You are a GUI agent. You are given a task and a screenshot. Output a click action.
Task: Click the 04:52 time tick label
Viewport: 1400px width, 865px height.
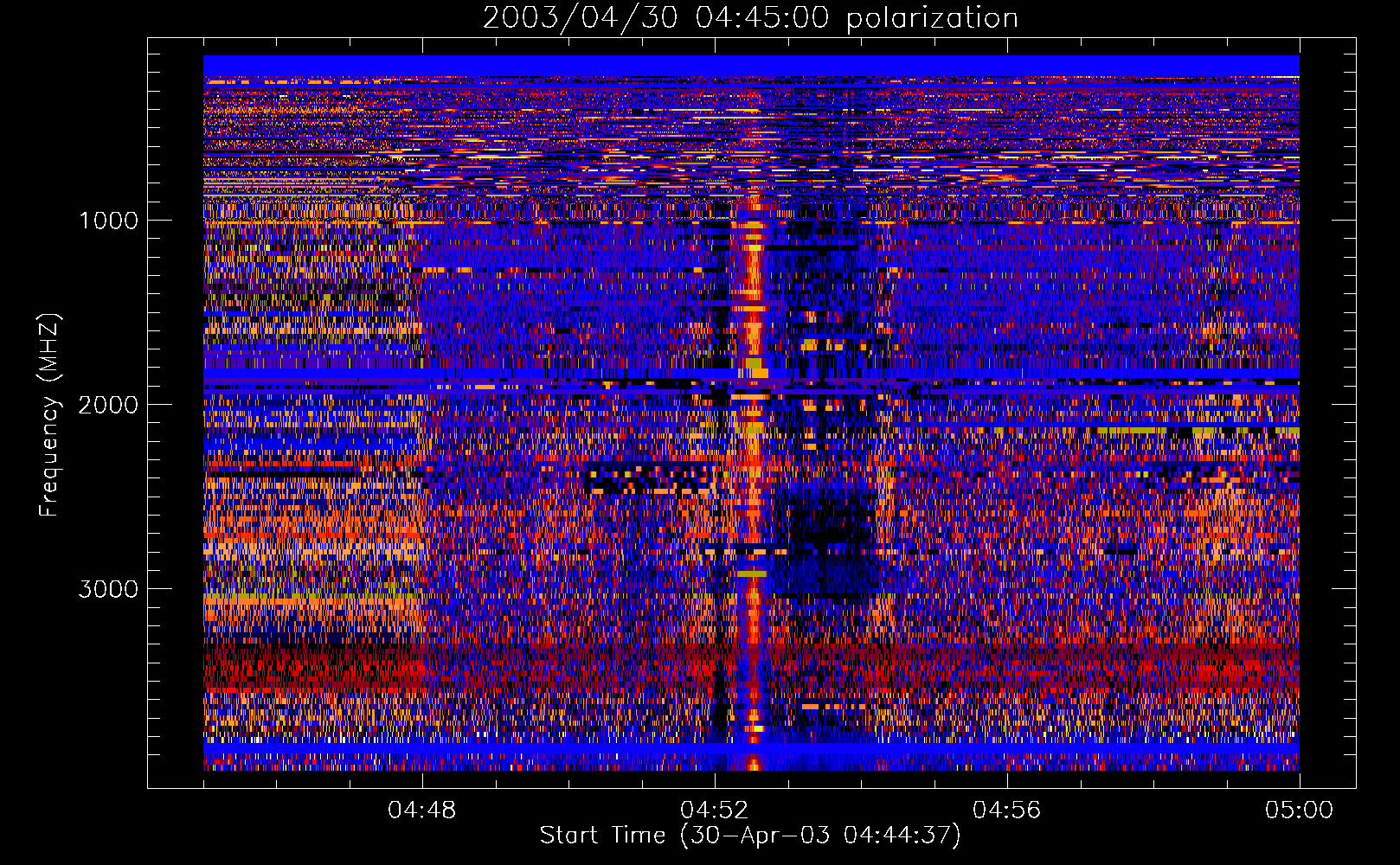pyautogui.click(x=715, y=811)
